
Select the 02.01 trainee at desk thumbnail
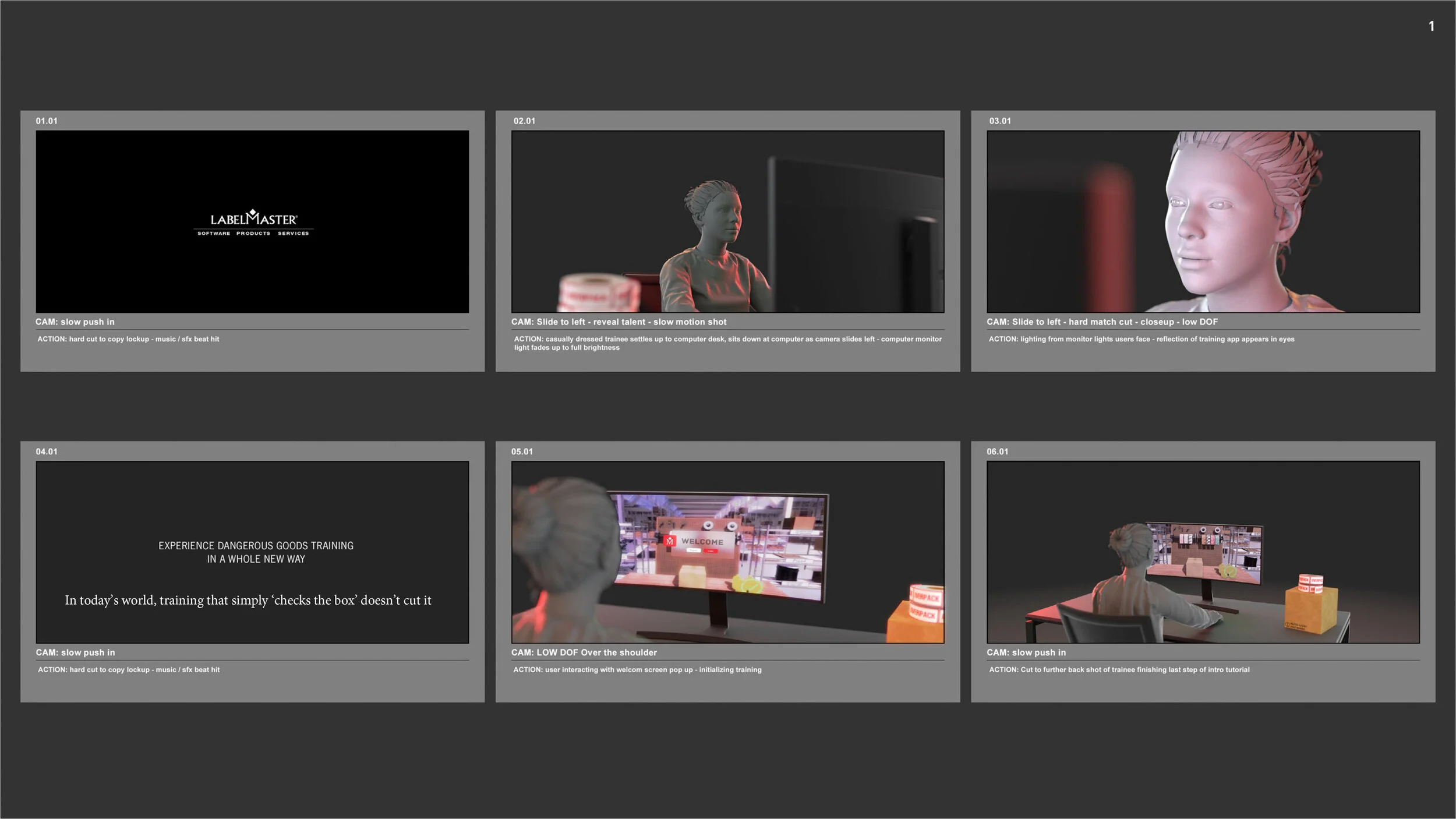click(727, 221)
